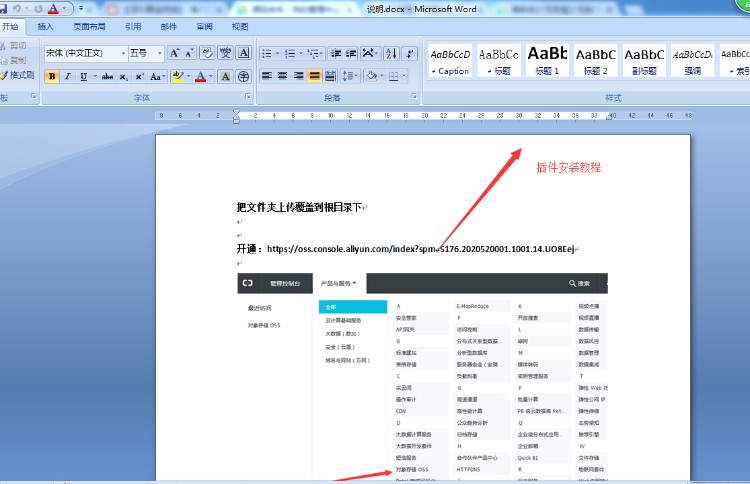Click the Grow Font icon

point(175,53)
